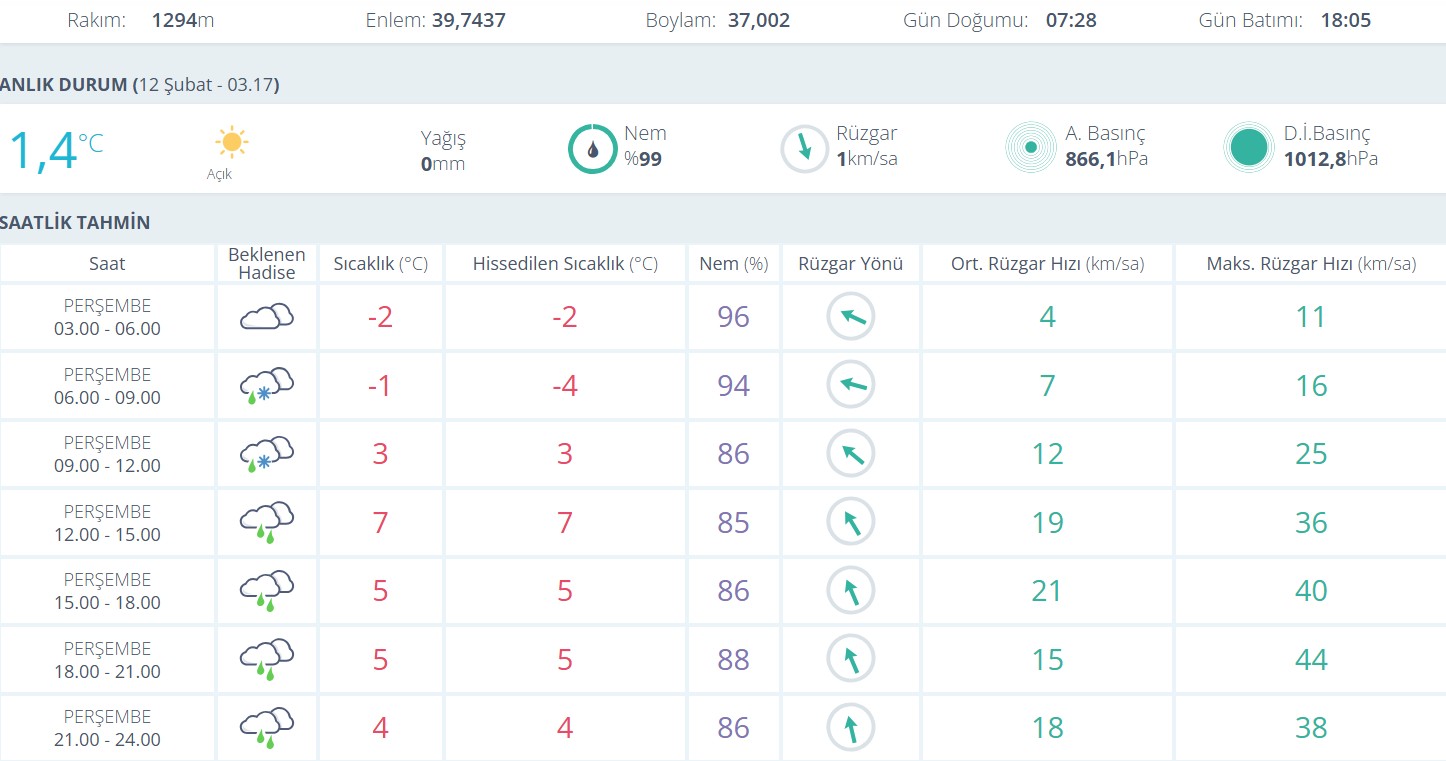Click the Sıcaklık (°C) column header

(380, 264)
